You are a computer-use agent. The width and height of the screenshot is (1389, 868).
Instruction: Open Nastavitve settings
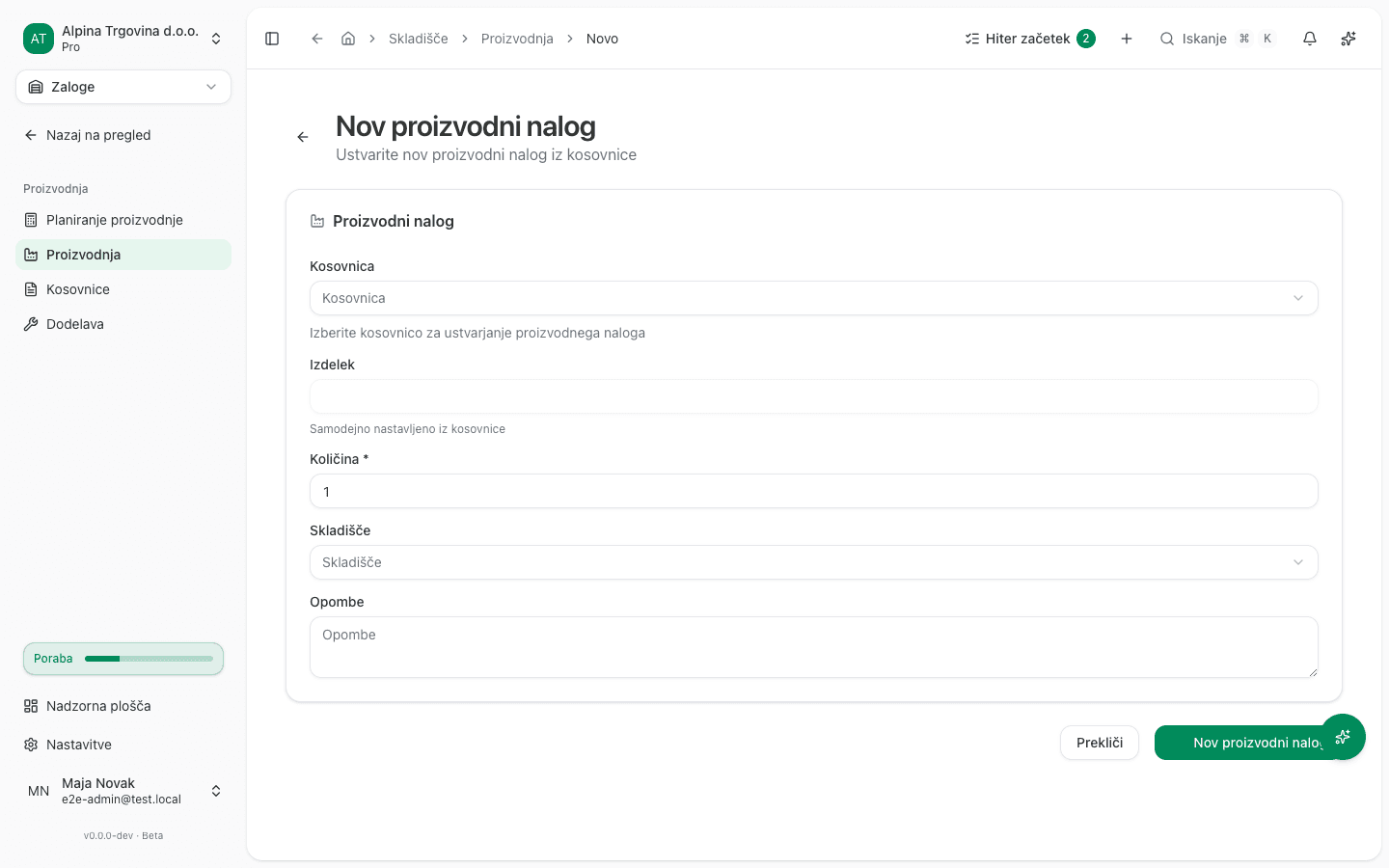click(x=123, y=745)
